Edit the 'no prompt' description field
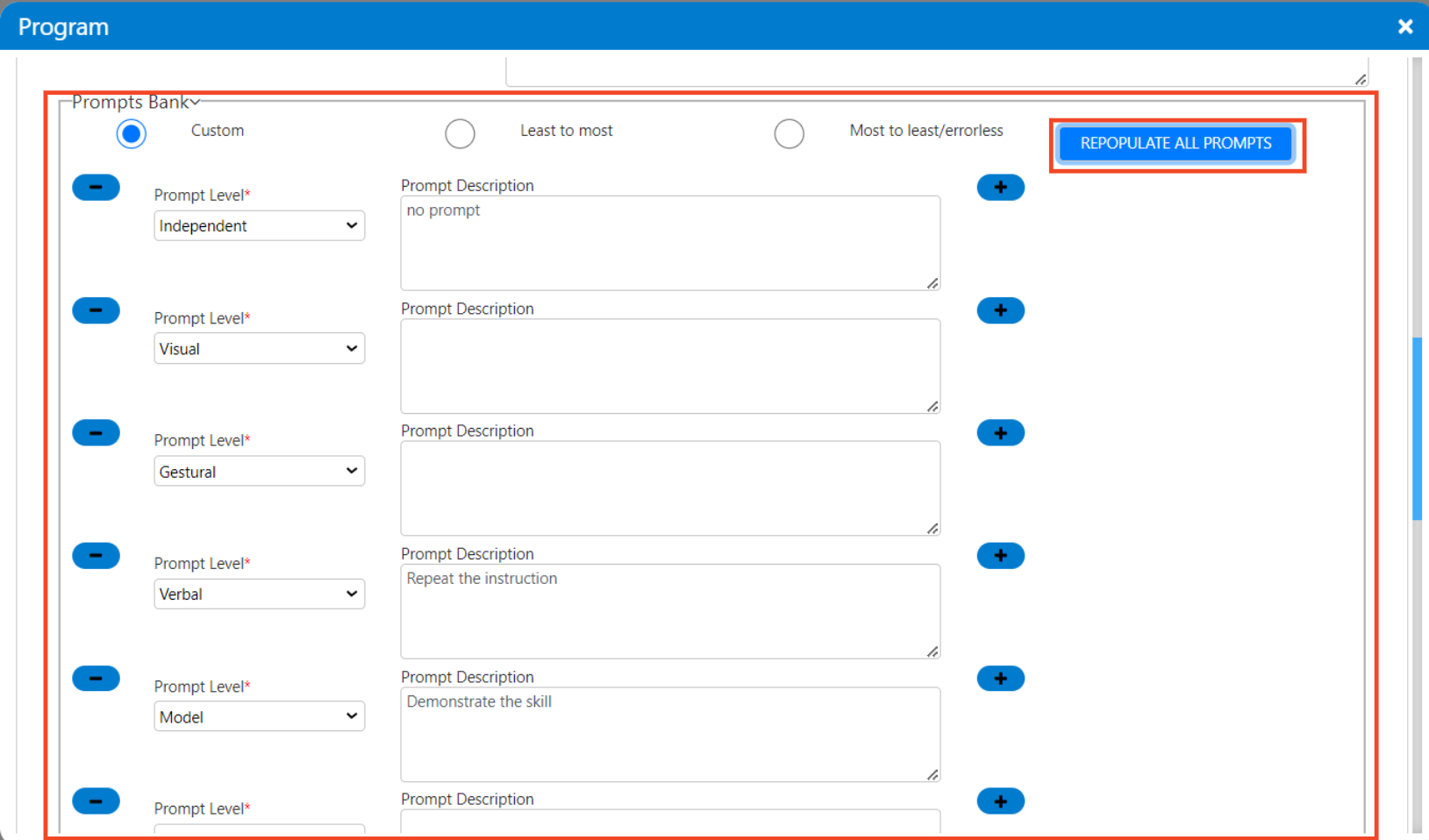 670,243
